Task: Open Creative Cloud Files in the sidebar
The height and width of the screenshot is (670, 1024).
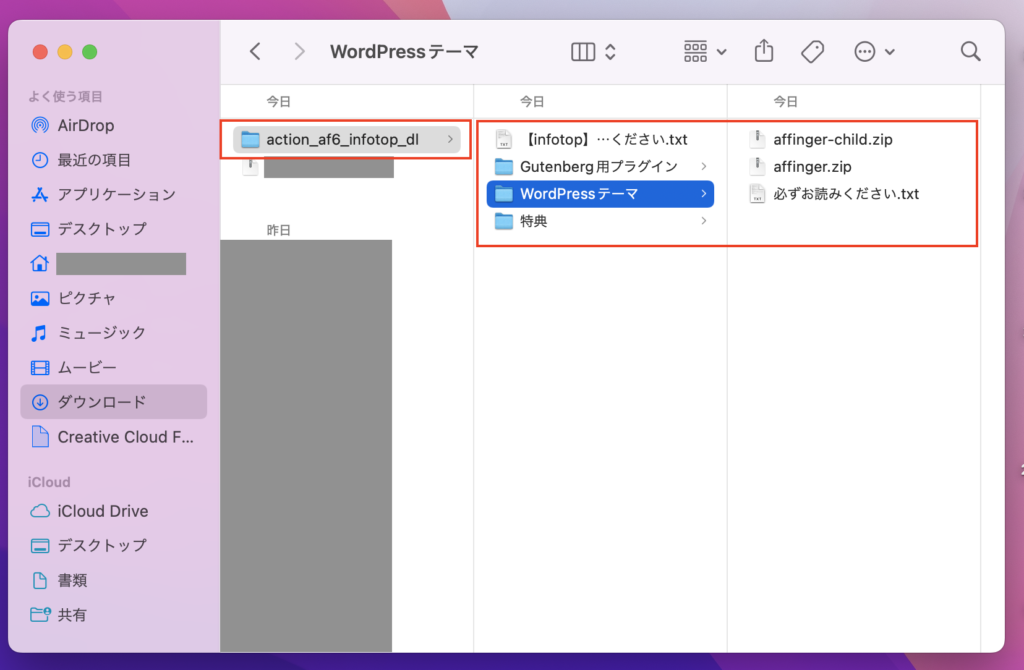Action: click(114, 437)
